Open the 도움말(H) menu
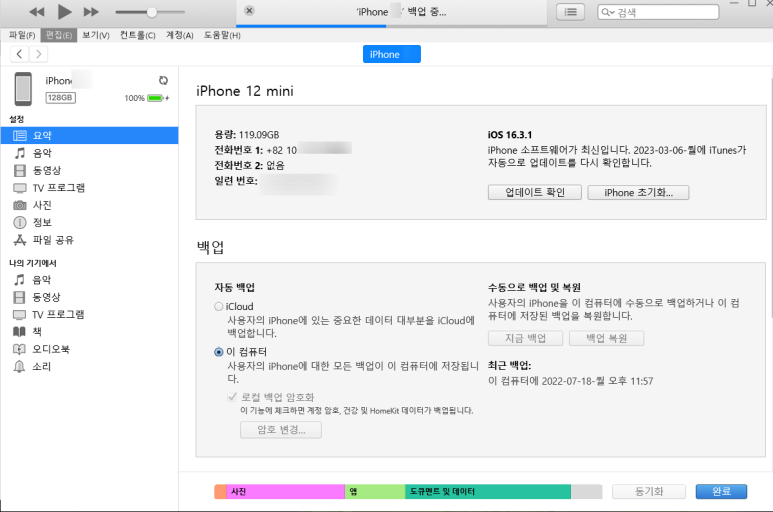Screen dimensions: 773x512 pos(222,35)
